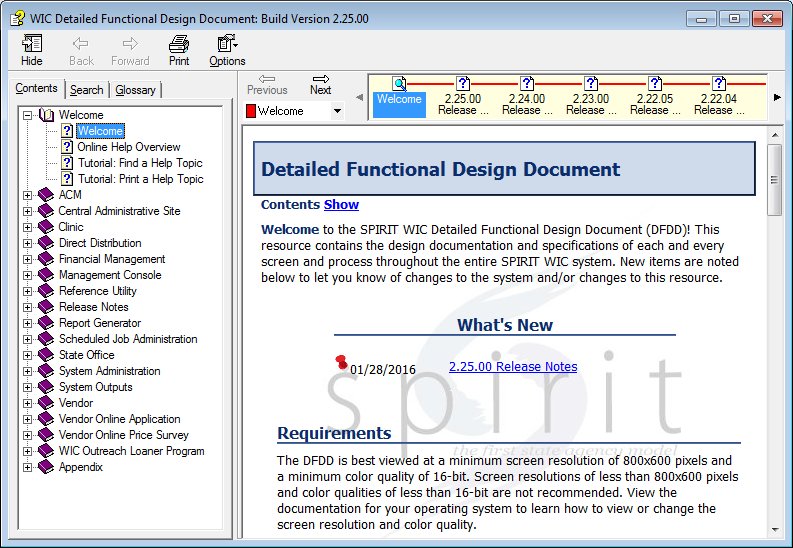This screenshot has height=548, width=793.
Task: Open the 2.25.00 Release Notes link
Action: point(513,366)
